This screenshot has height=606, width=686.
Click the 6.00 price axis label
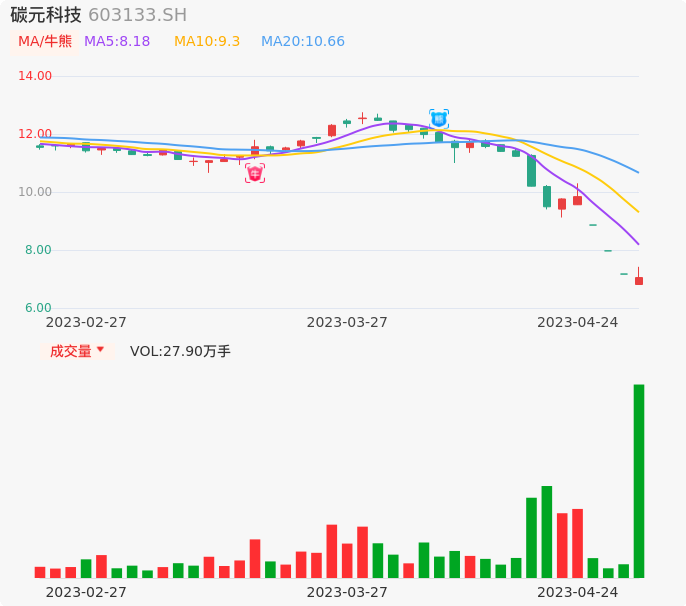pyautogui.click(x=38, y=308)
